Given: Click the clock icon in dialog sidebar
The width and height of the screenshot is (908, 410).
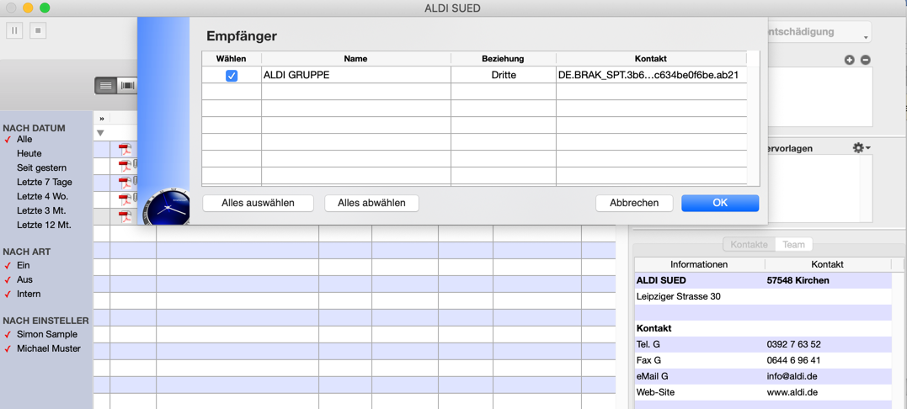Looking at the screenshot, I should click(x=166, y=207).
